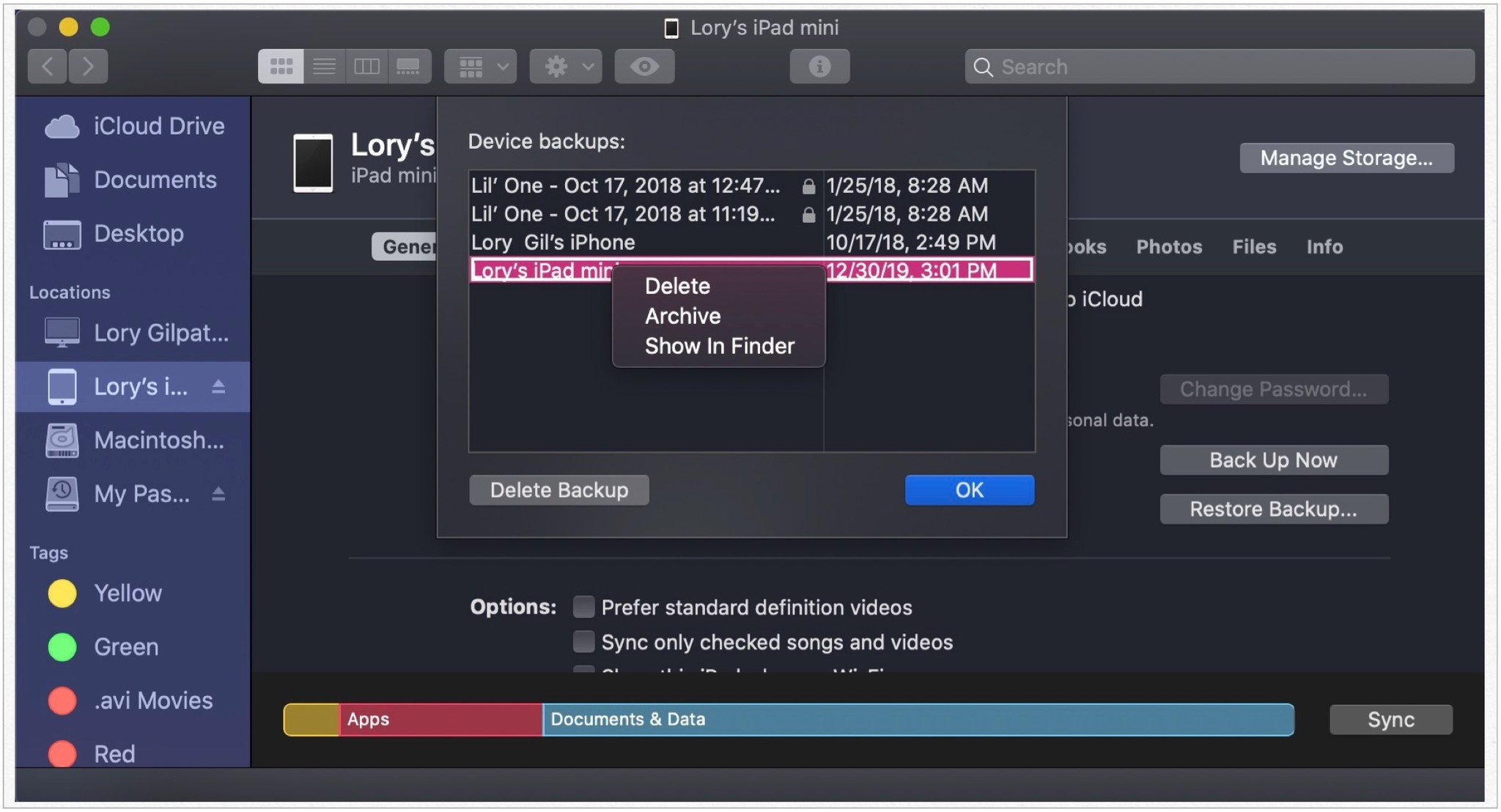Viewport: 1501px width, 812px height.
Task: Select Macintosh... drive in sidebar
Action: pyautogui.click(x=133, y=440)
